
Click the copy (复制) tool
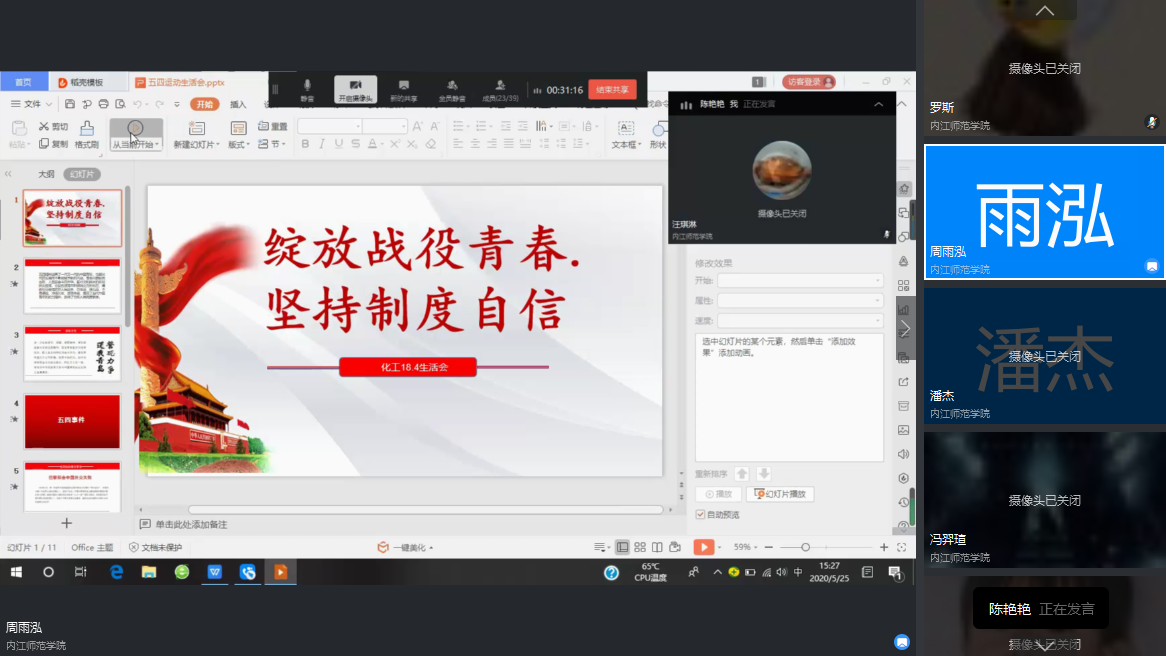click(54, 144)
